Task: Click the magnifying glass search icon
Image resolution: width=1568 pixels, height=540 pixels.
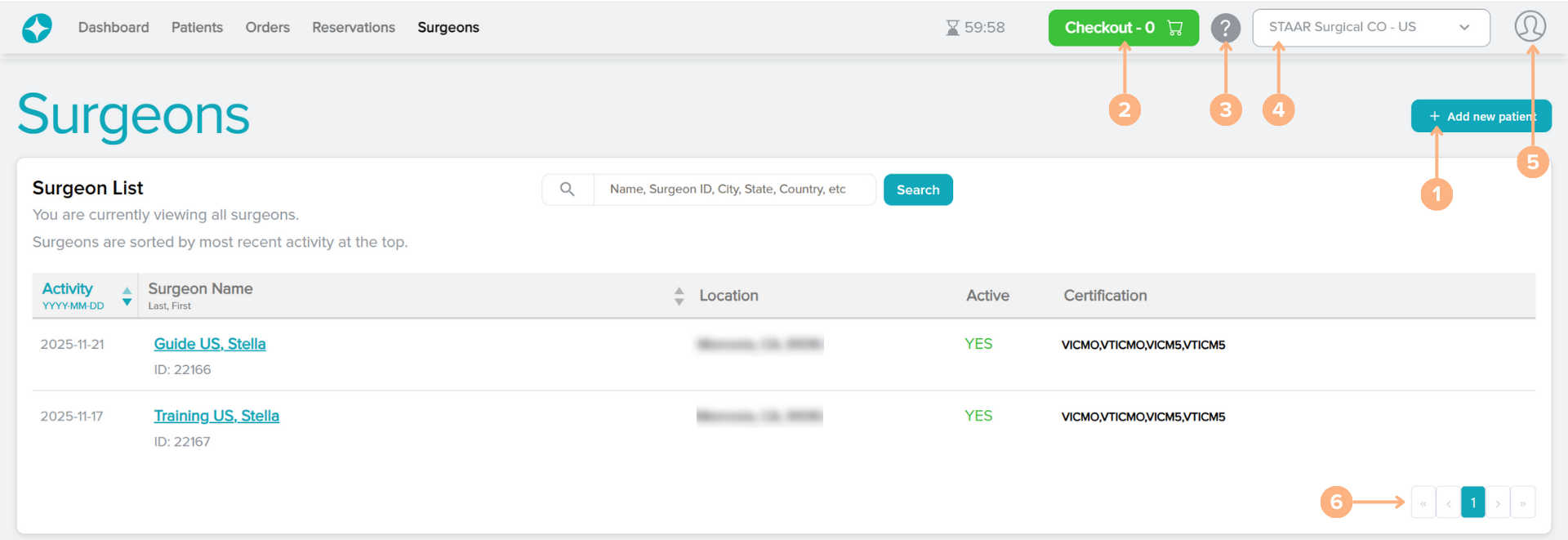Action: tap(568, 190)
